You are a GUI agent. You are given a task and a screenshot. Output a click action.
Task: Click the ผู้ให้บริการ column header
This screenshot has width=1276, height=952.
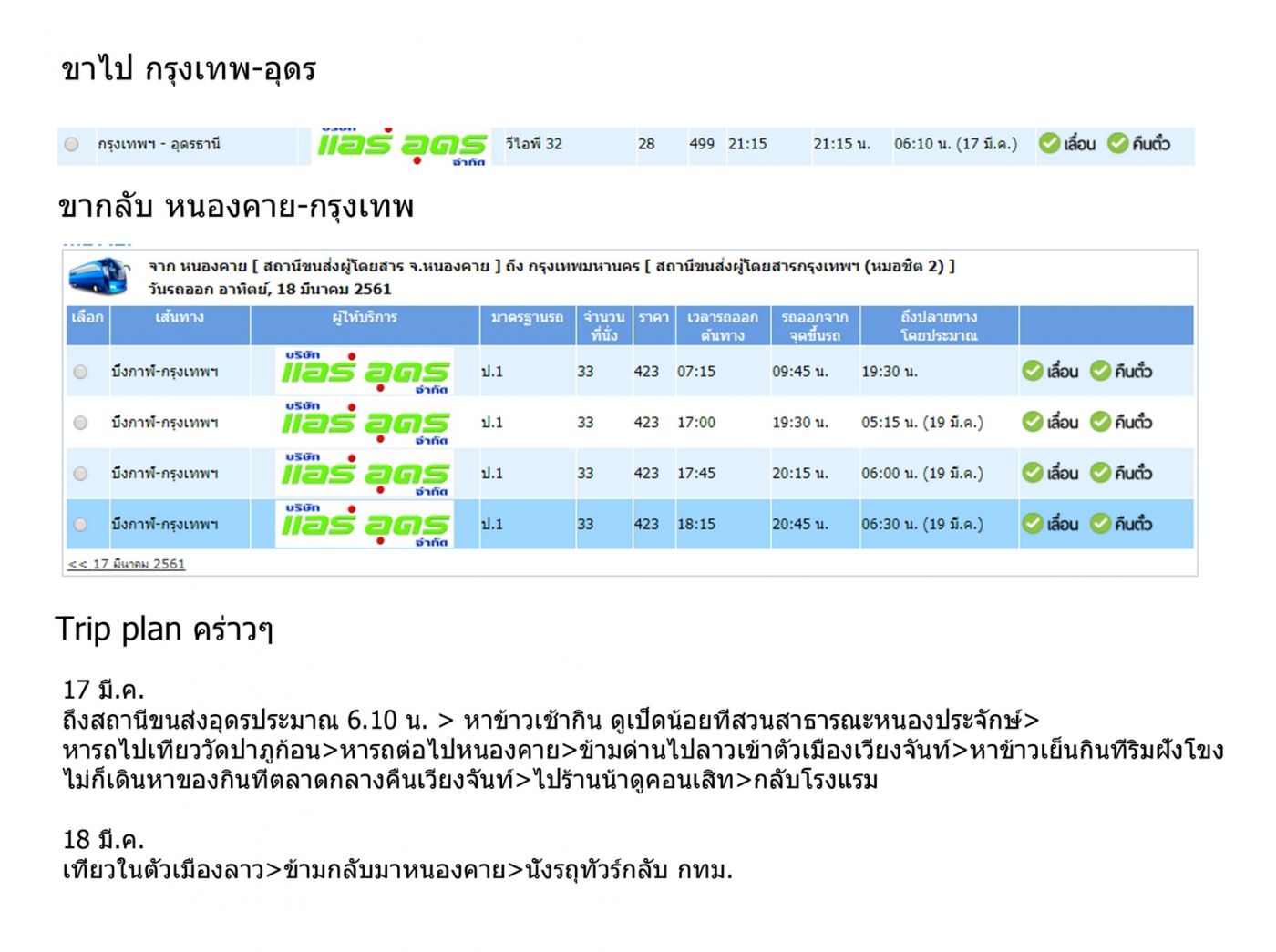click(x=365, y=318)
